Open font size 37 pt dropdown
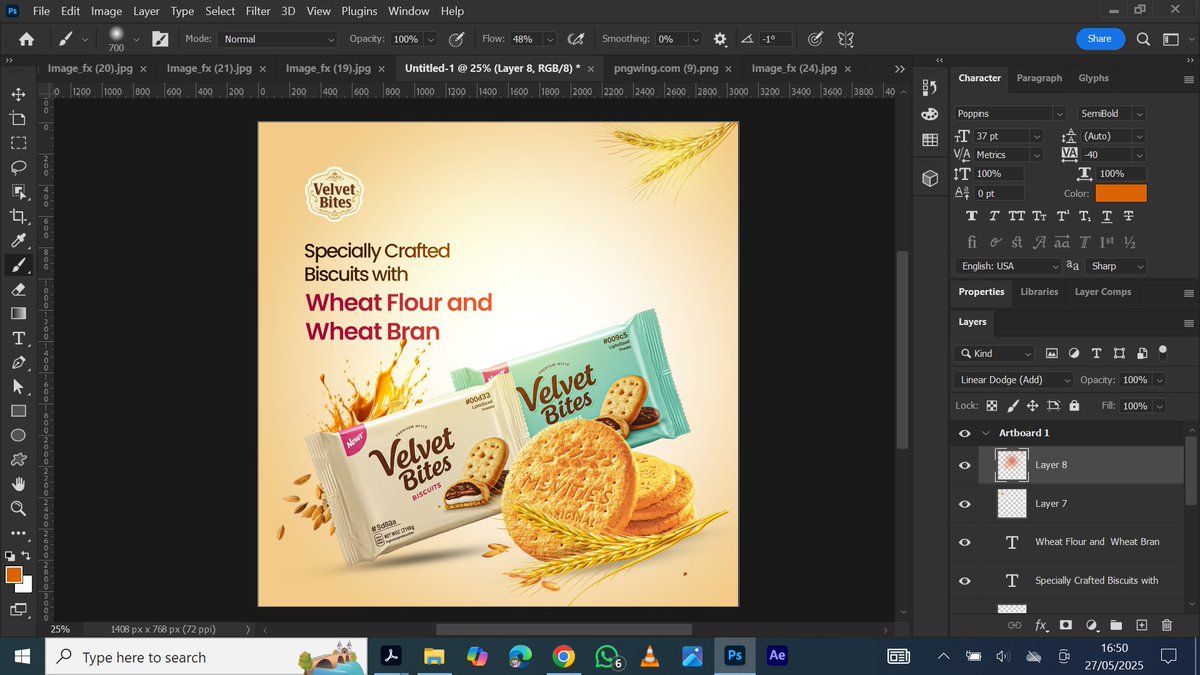The height and width of the screenshot is (675, 1200). point(1036,136)
